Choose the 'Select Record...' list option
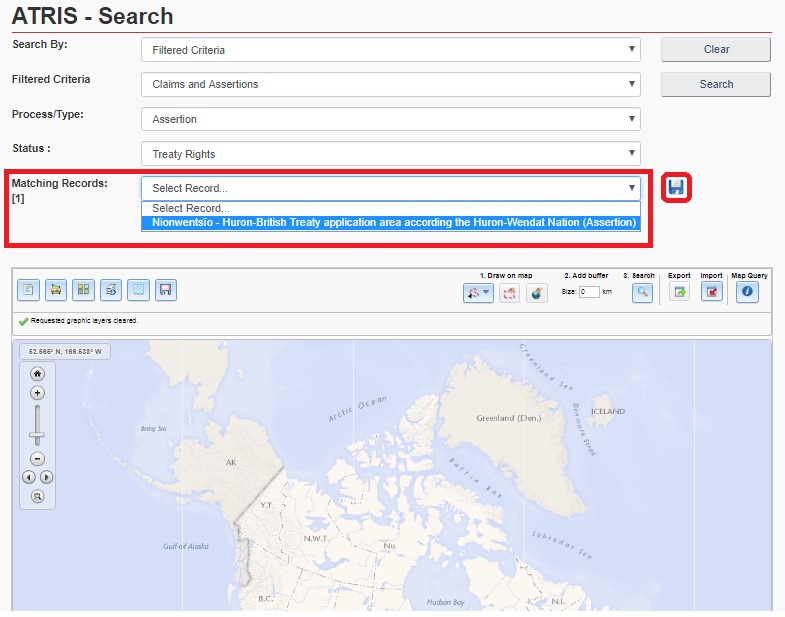785x617 pixels. click(x=390, y=208)
